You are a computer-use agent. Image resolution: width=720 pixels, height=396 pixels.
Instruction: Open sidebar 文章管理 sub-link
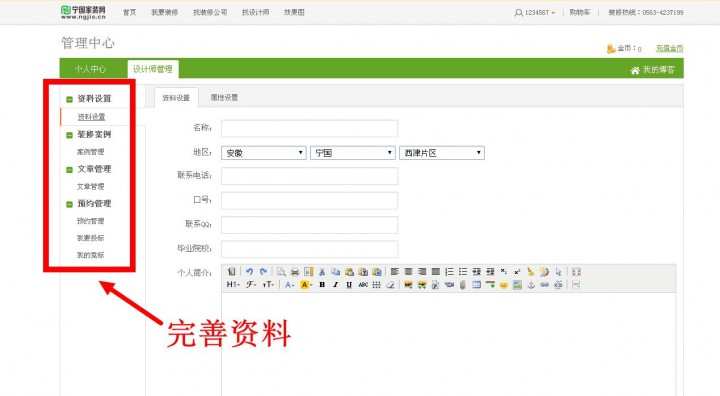coord(90,187)
